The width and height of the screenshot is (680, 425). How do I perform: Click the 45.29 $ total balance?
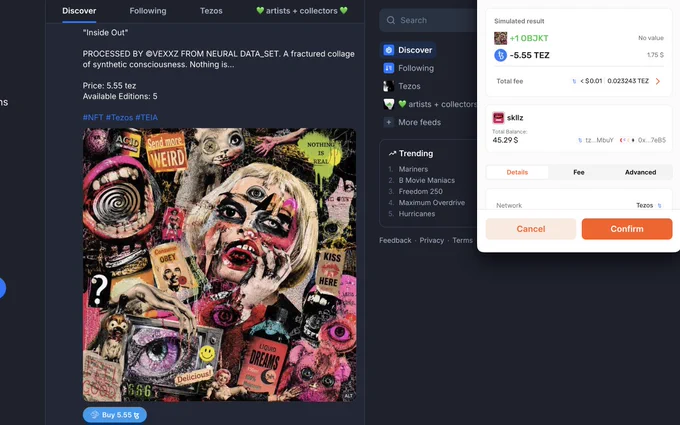pyautogui.click(x=505, y=140)
